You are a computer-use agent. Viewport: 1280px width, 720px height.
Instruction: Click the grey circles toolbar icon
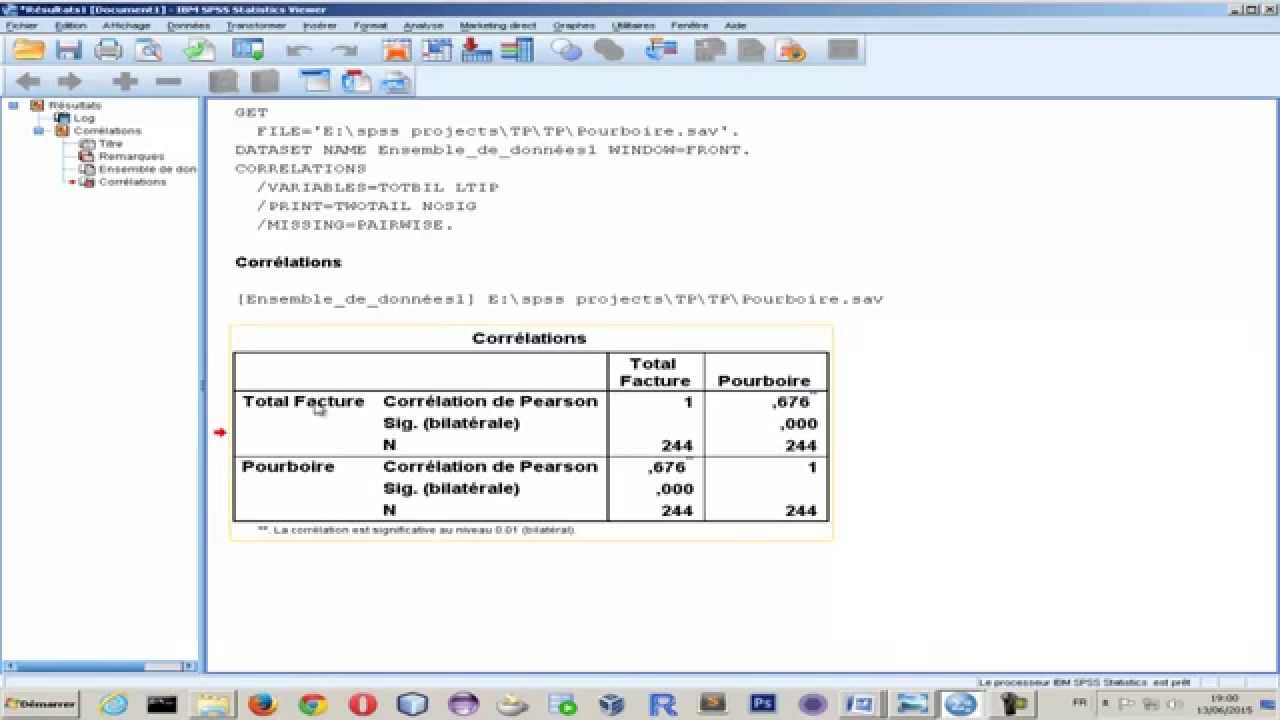(609, 50)
